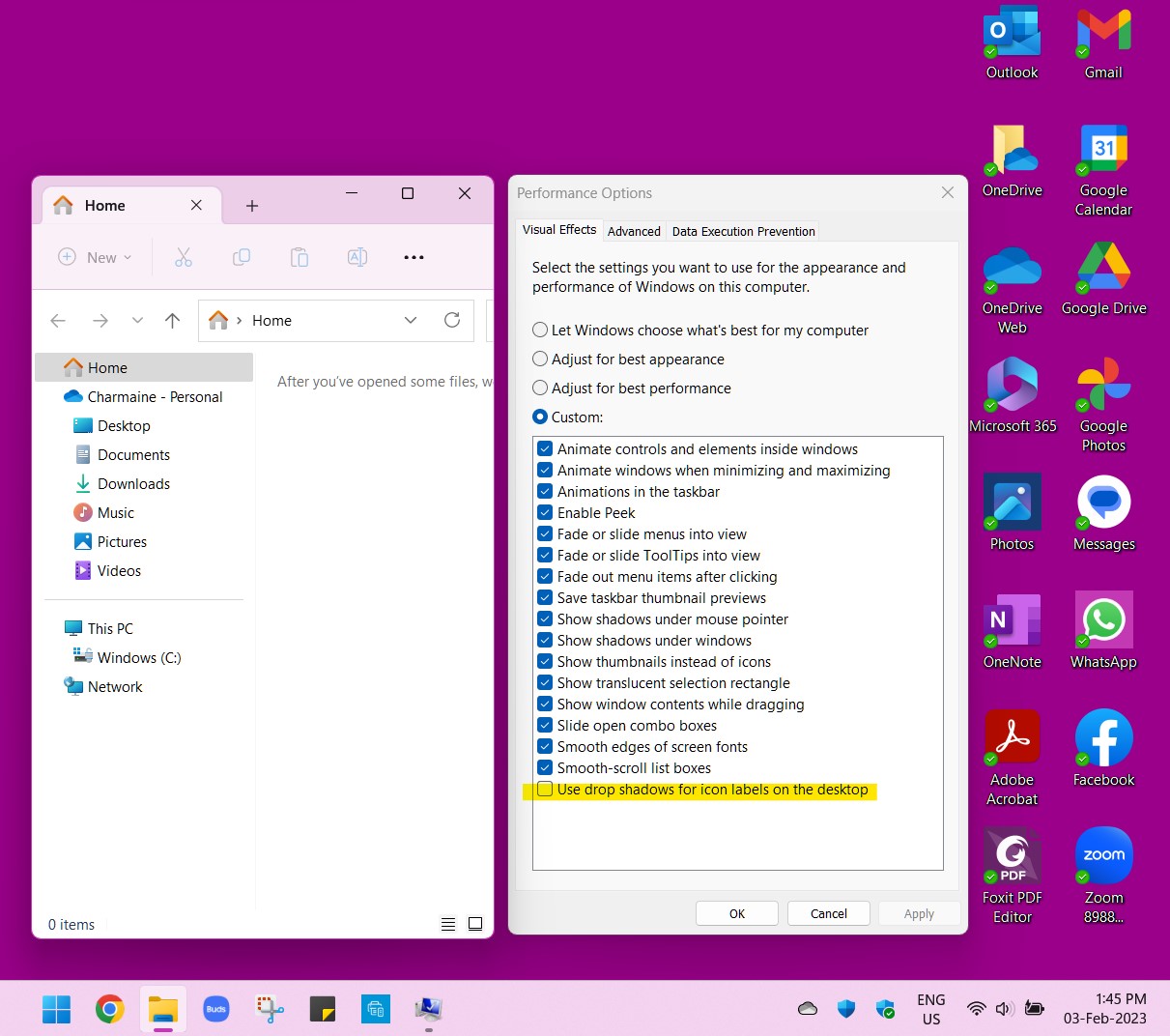Open the Outlook desktop shortcut
The height and width of the screenshot is (1036, 1170).
coord(1012,43)
